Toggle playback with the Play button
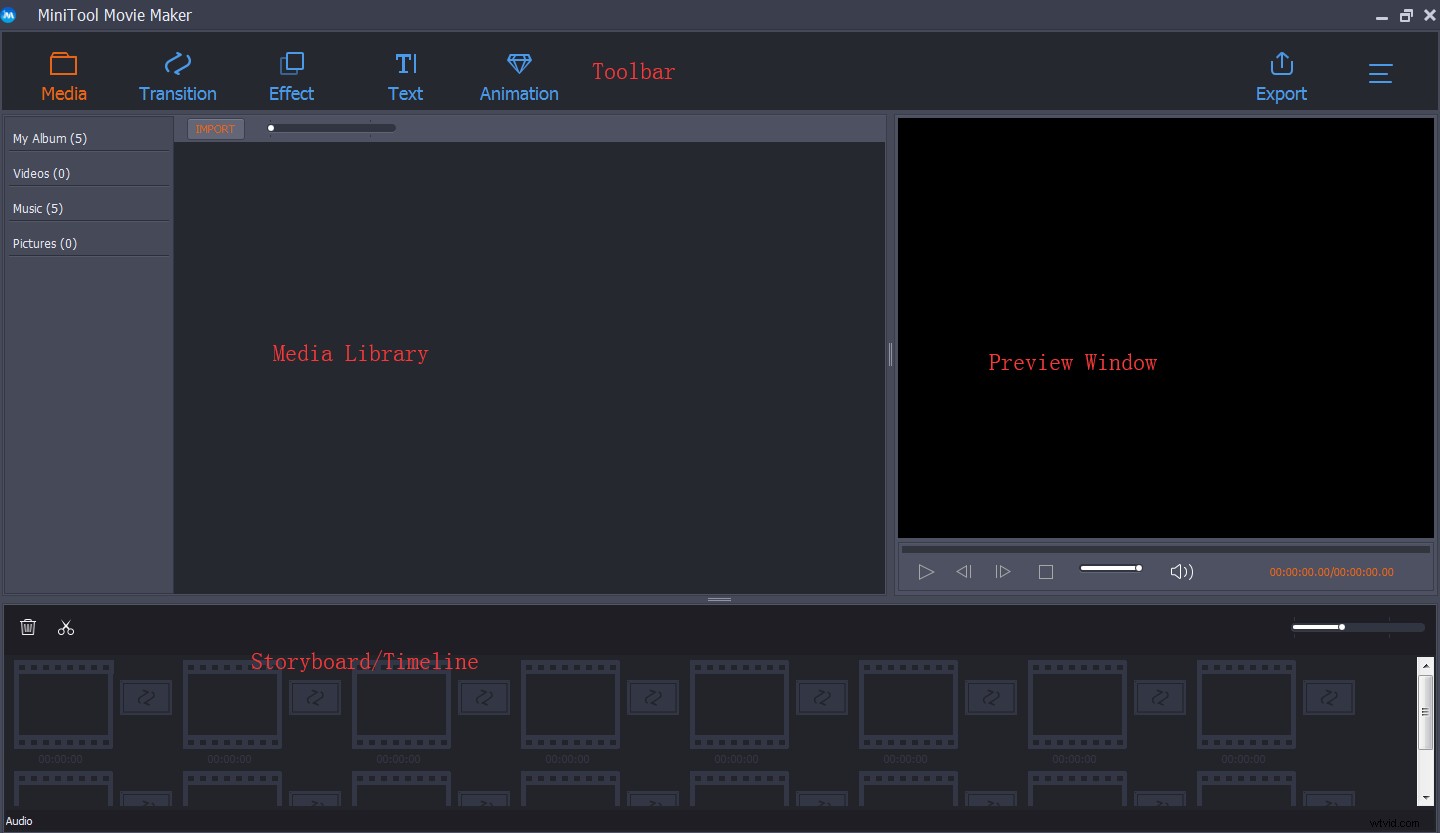The width and height of the screenshot is (1440, 833). (x=926, y=571)
